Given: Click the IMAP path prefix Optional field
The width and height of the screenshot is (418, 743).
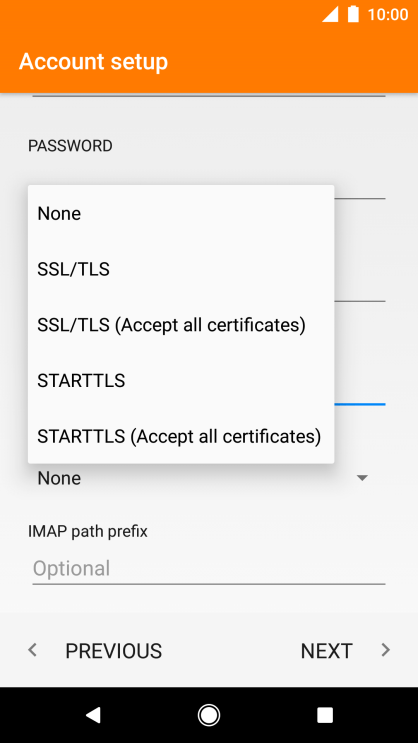Looking at the screenshot, I should click(209, 569).
